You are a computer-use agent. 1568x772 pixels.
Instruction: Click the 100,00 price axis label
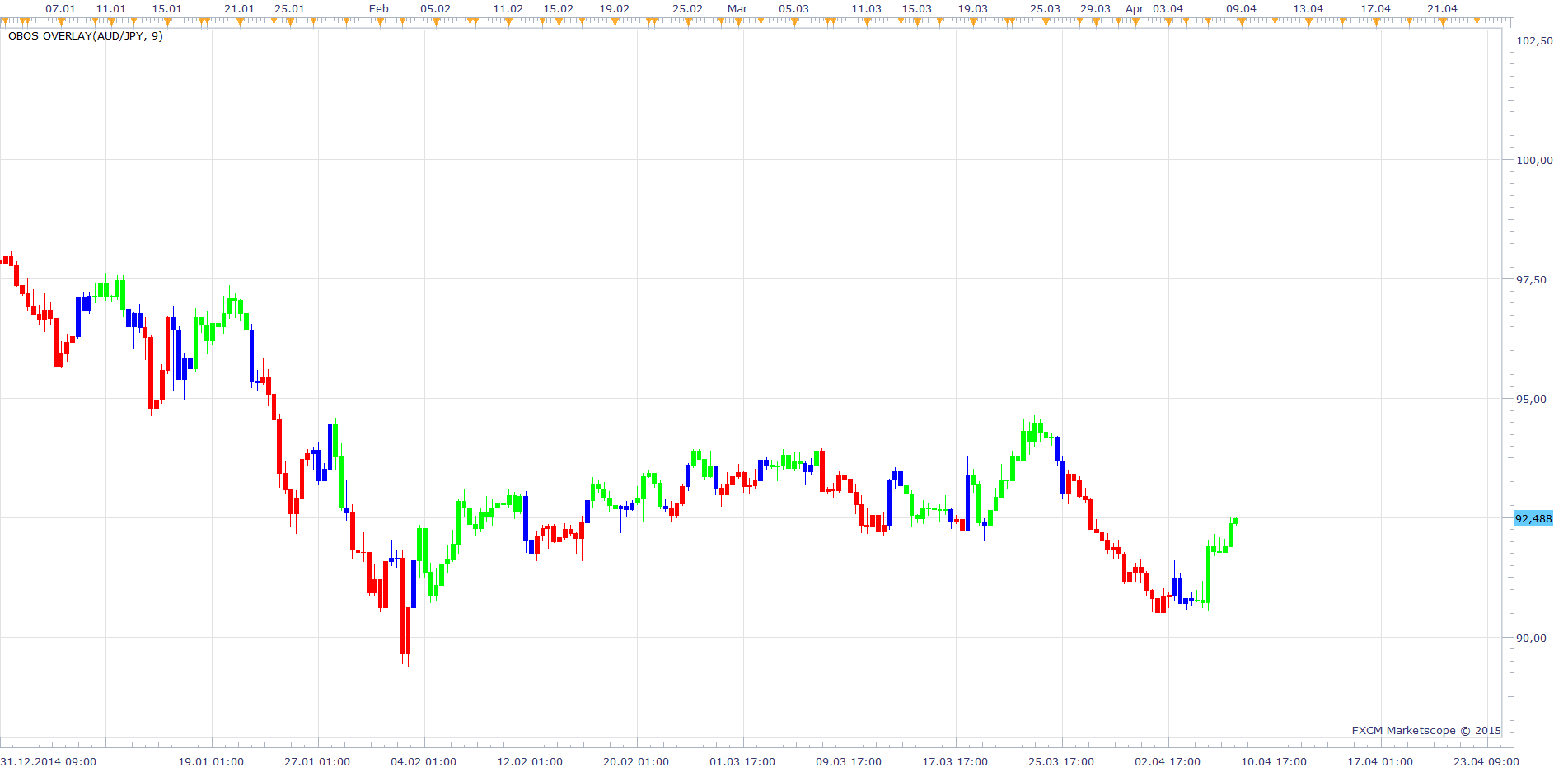(x=1534, y=160)
